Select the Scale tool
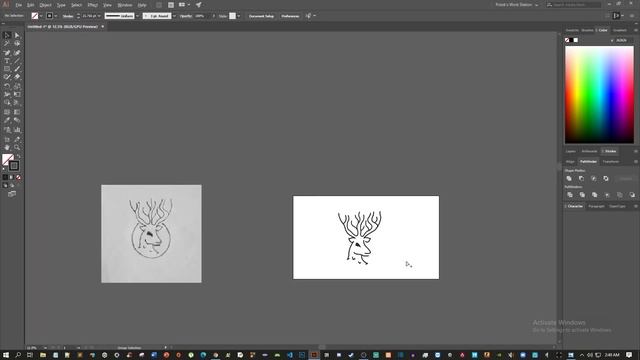 coord(17,86)
